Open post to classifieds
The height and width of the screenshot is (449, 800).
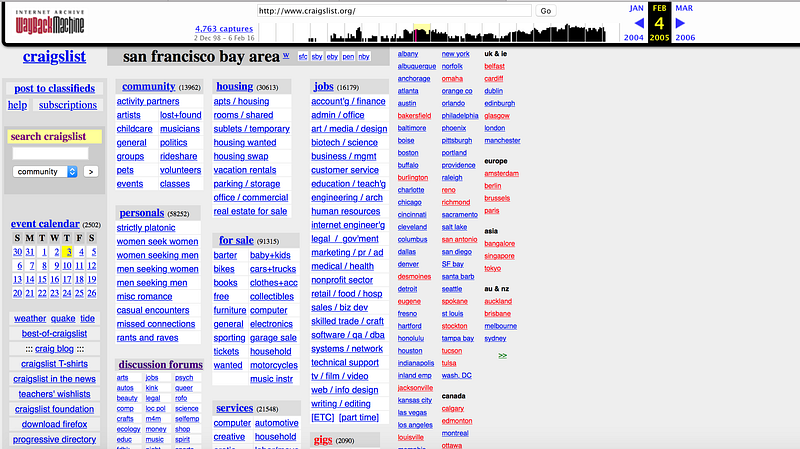(x=55, y=88)
